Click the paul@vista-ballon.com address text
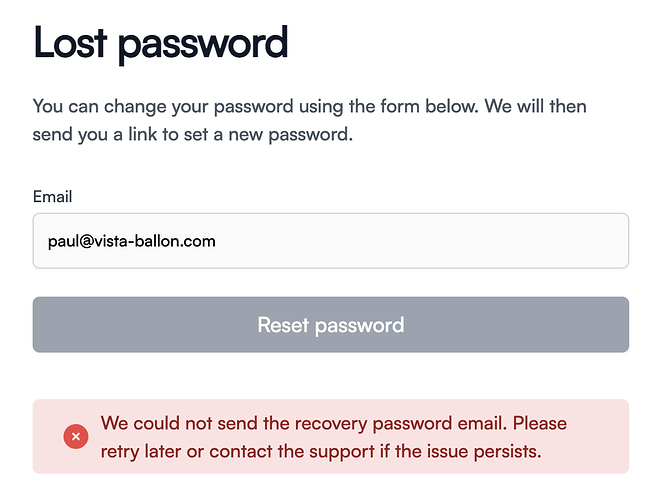670x500 pixels. click(132, 241)
